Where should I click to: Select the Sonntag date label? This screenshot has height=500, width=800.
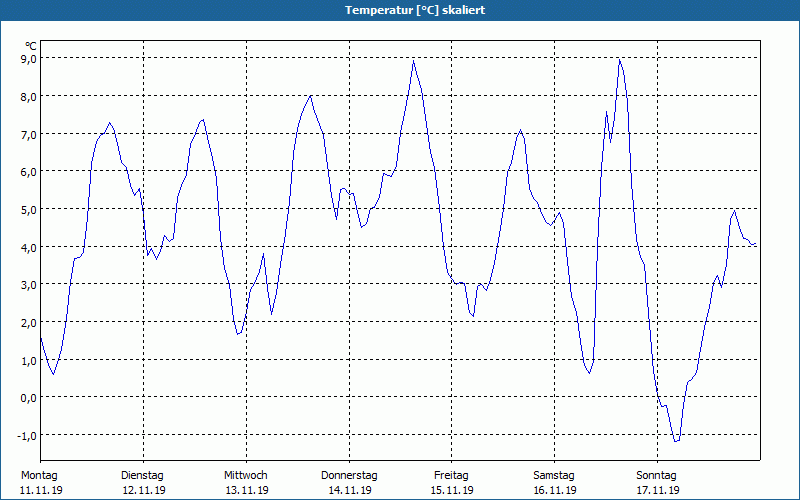657,475
